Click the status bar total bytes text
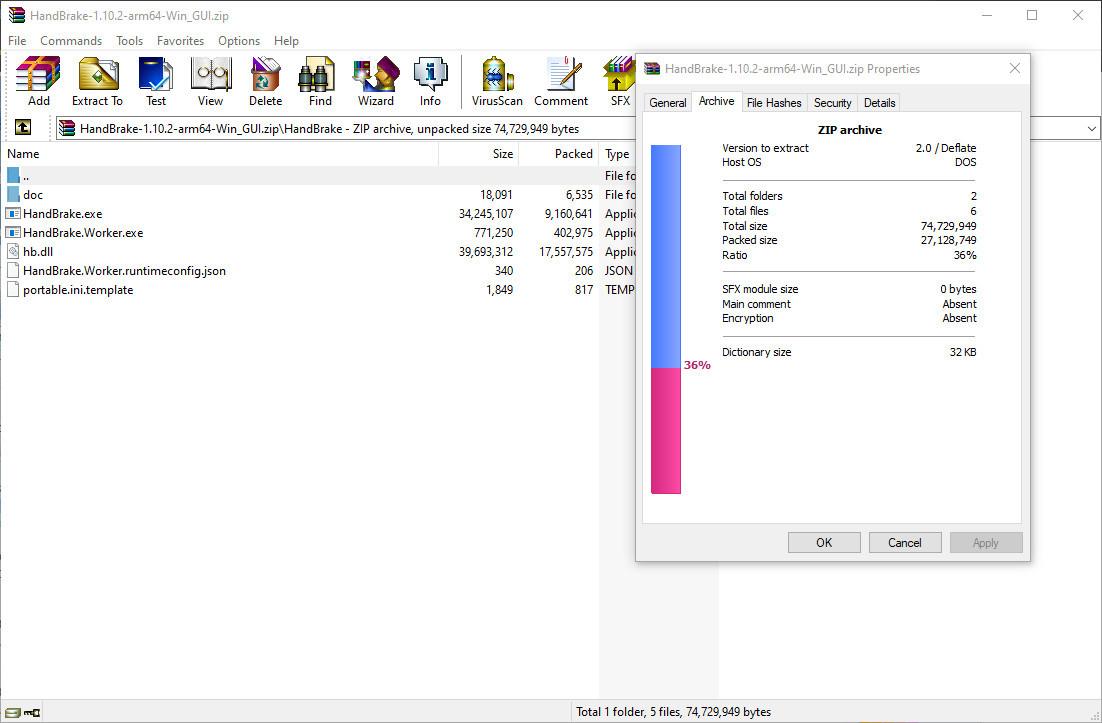 673,712
